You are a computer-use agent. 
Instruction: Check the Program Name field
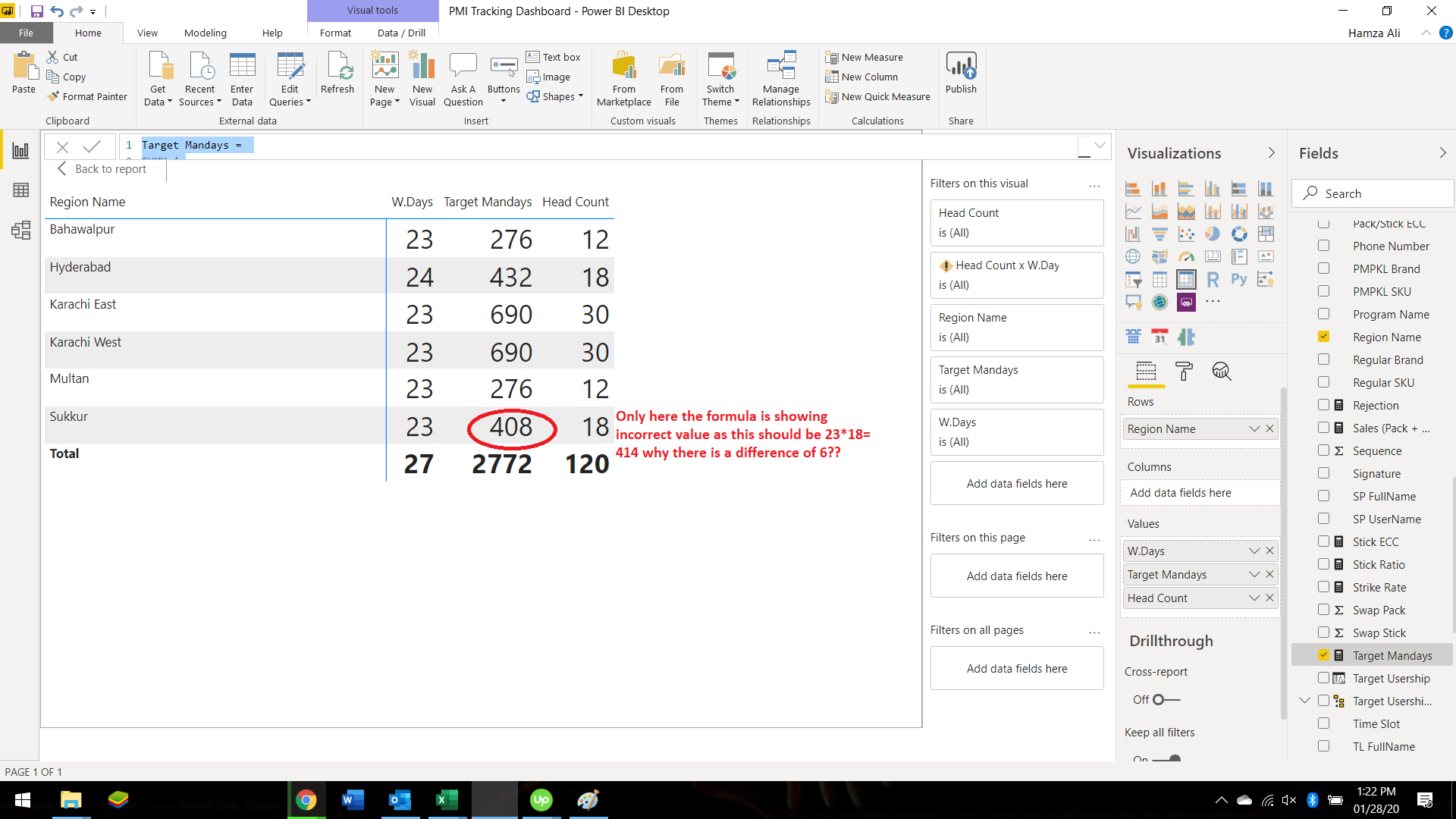pos(1323,313)
